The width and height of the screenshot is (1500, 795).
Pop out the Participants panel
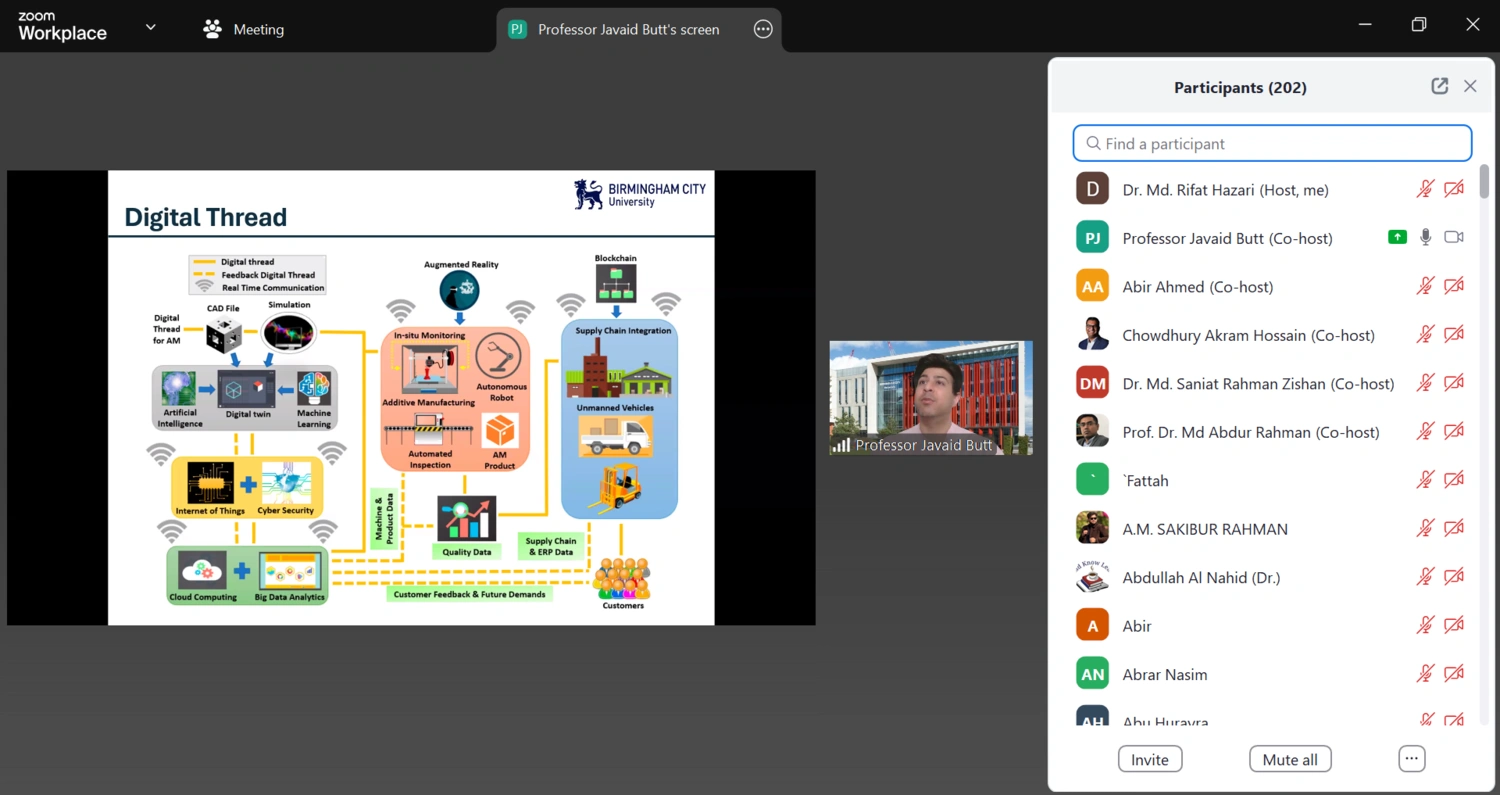coord(1439,86)
